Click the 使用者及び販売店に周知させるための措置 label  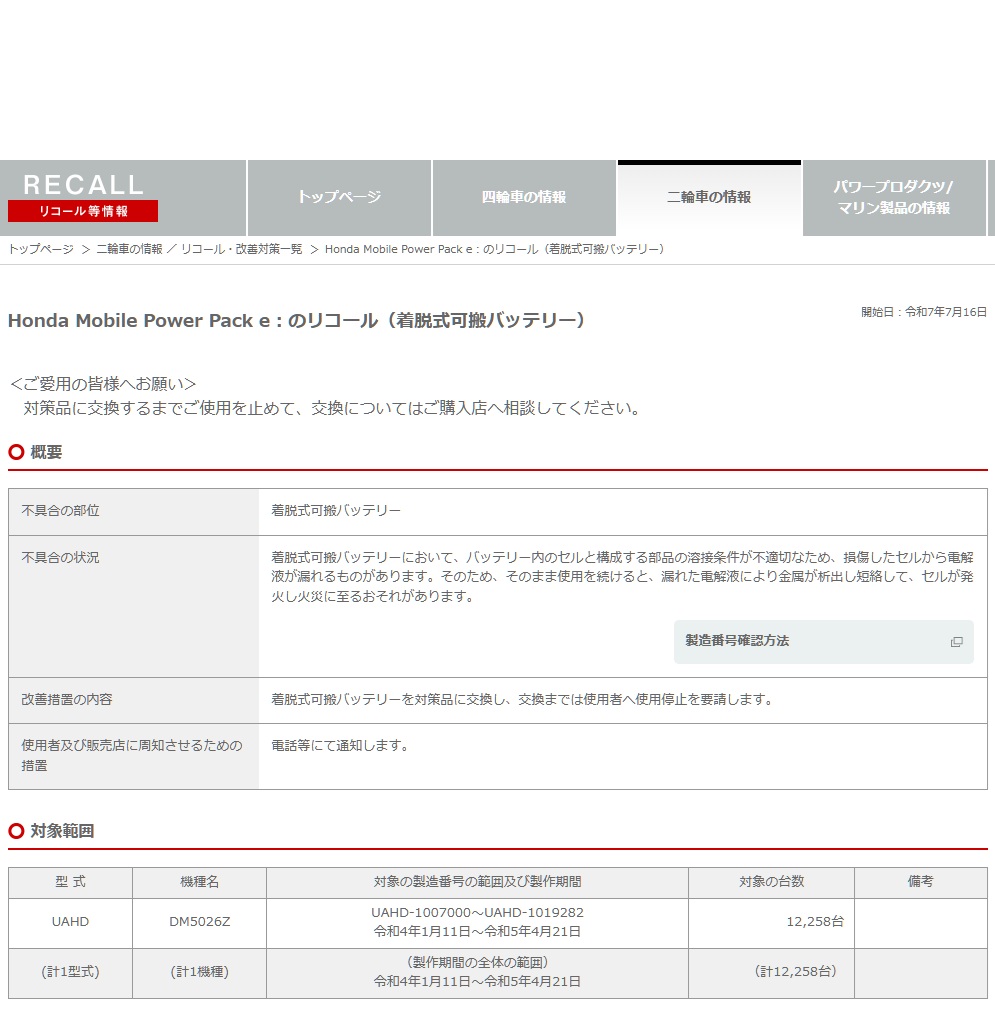tap(132, 755)
